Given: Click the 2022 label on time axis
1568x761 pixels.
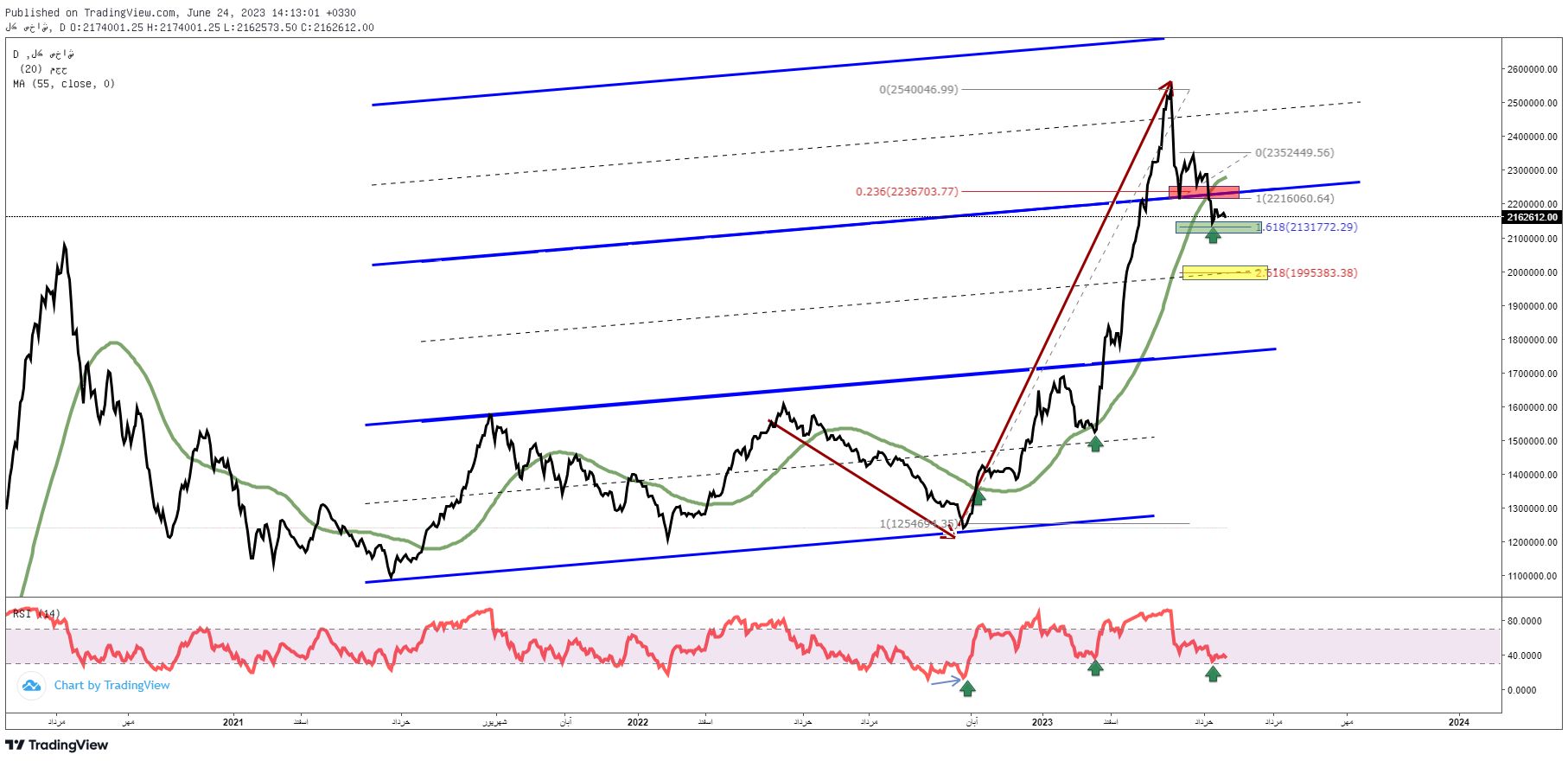Looking at the screenshot, I should click(x=638, y=722).
